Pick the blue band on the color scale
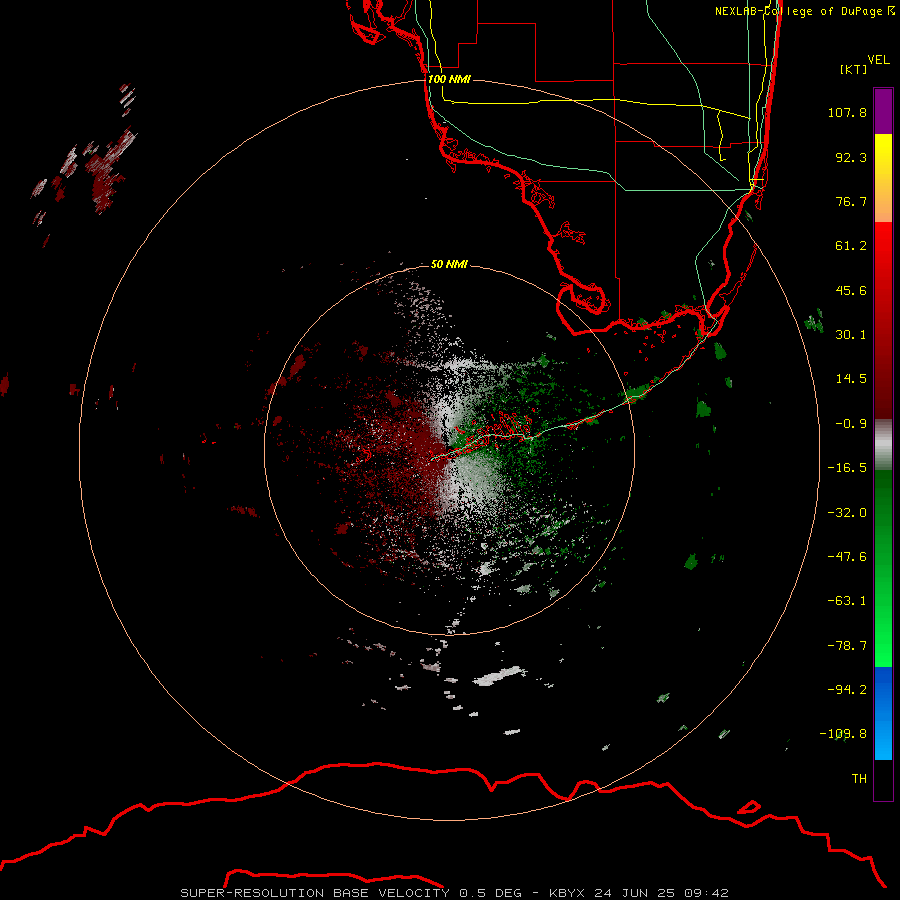The height and width of the screenshot is (900, 900). click(883, 713)
